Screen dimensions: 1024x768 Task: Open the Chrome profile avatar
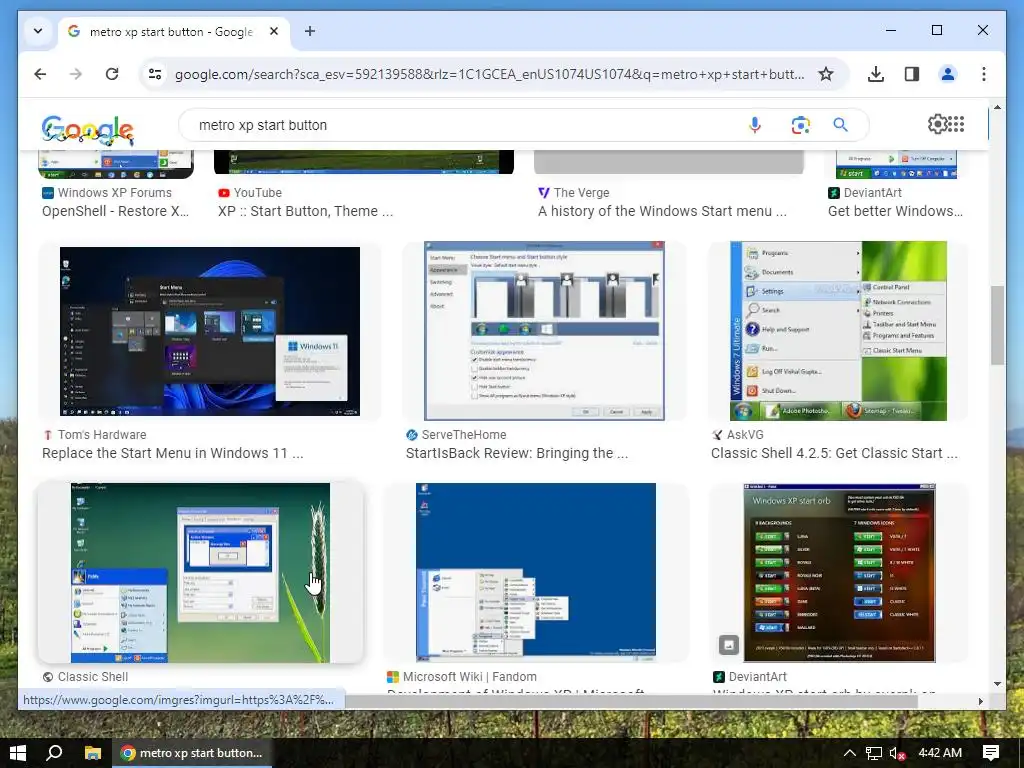[948, 74]
